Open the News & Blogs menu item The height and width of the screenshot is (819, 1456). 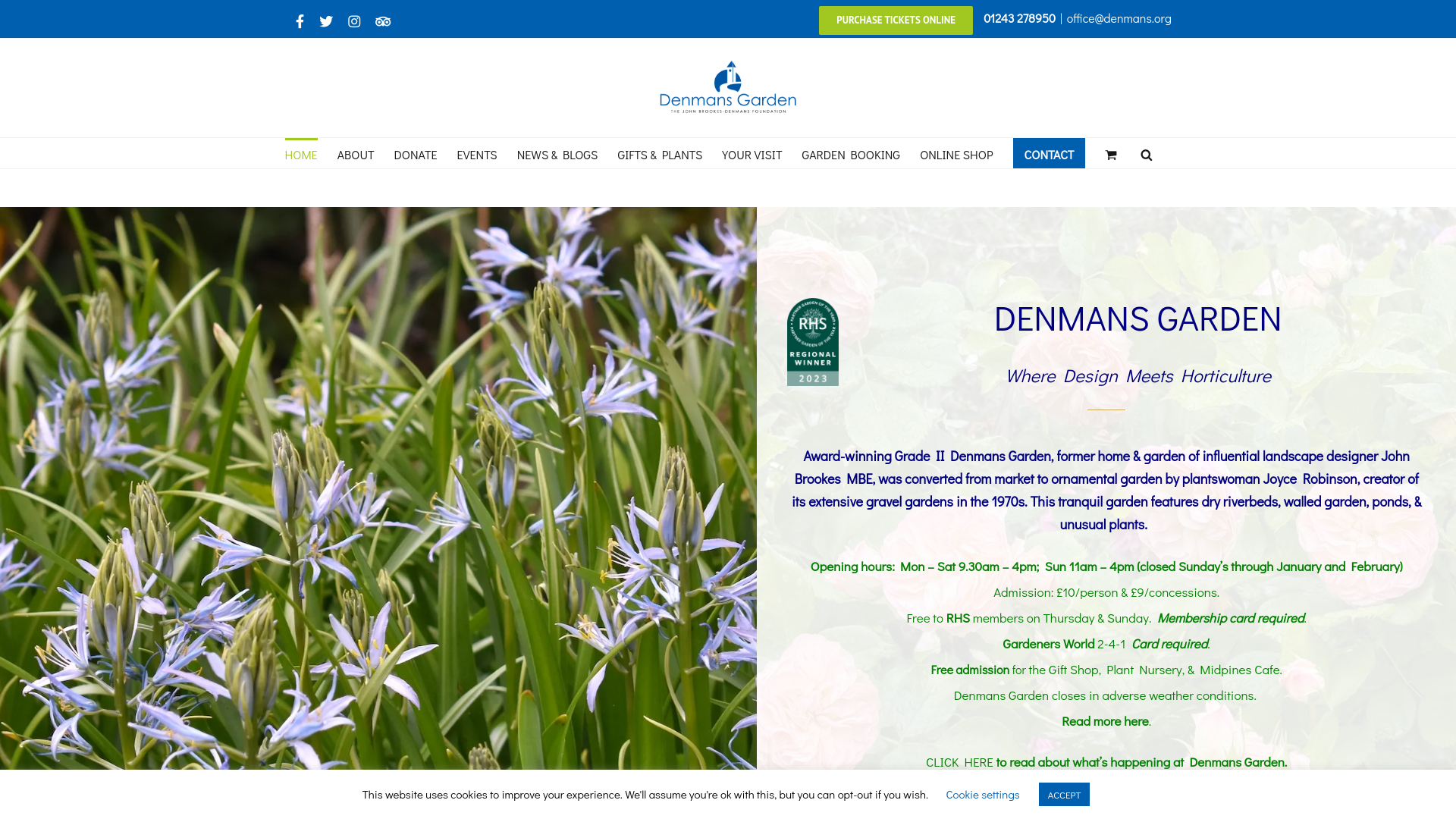click(557, 154)
